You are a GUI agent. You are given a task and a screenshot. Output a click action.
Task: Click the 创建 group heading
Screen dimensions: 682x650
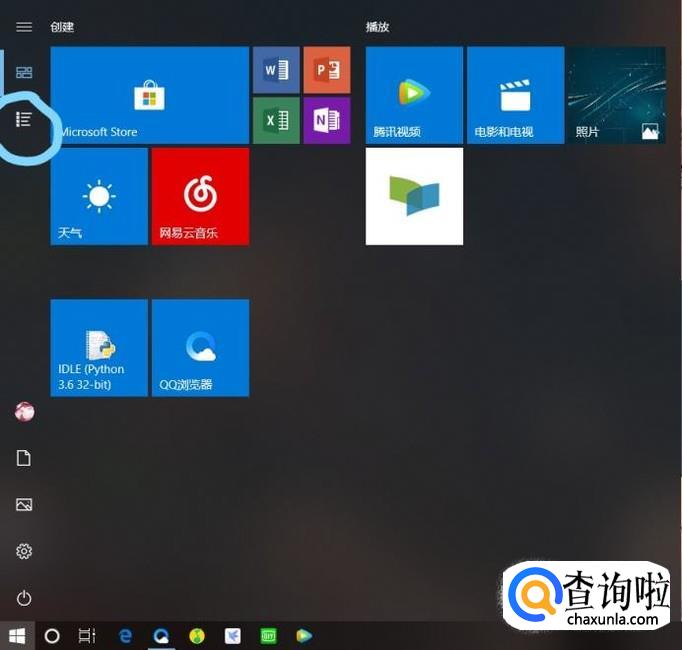(62, 27)
